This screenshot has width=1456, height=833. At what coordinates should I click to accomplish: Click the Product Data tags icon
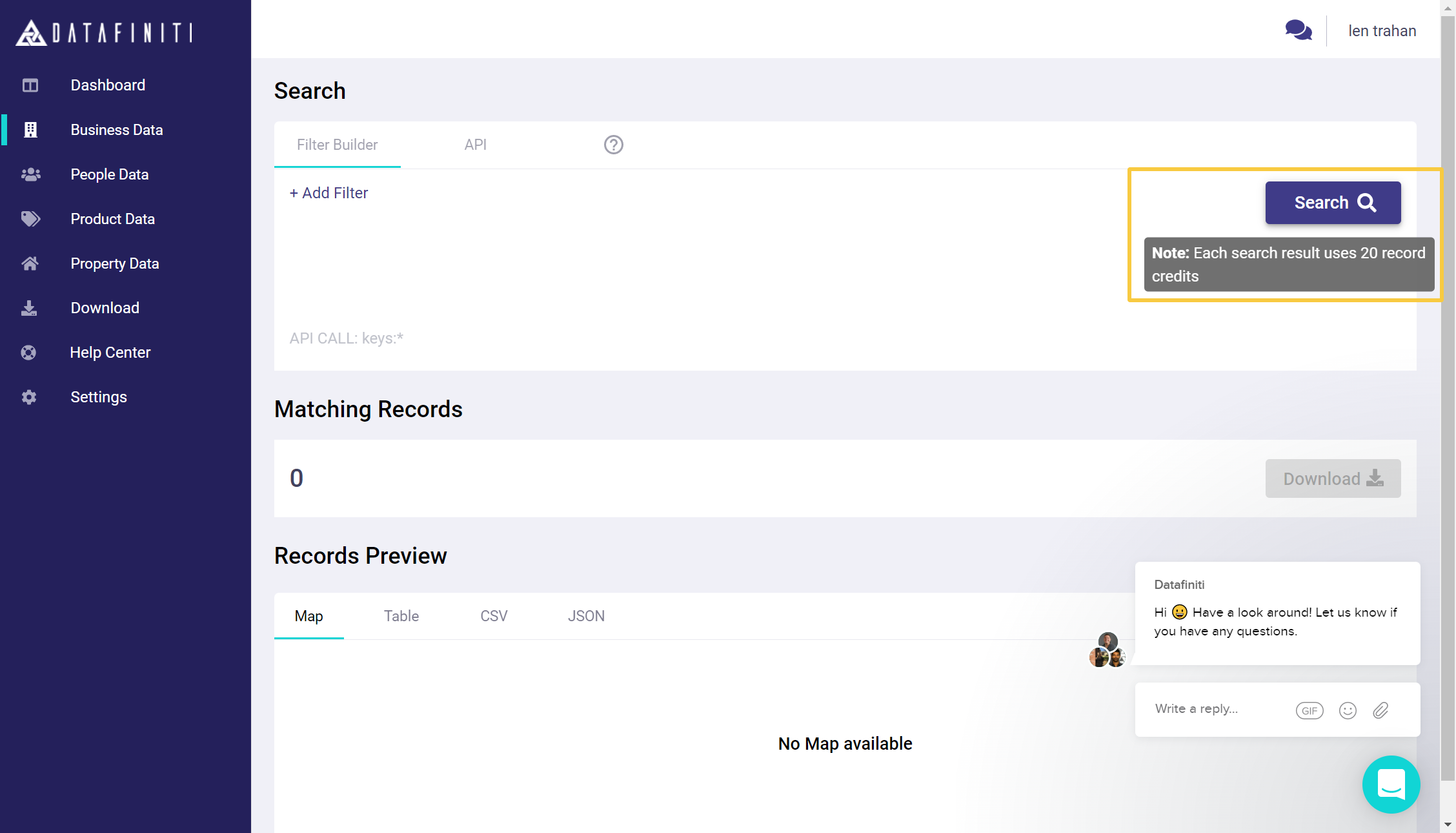click(x=30, y=219)
